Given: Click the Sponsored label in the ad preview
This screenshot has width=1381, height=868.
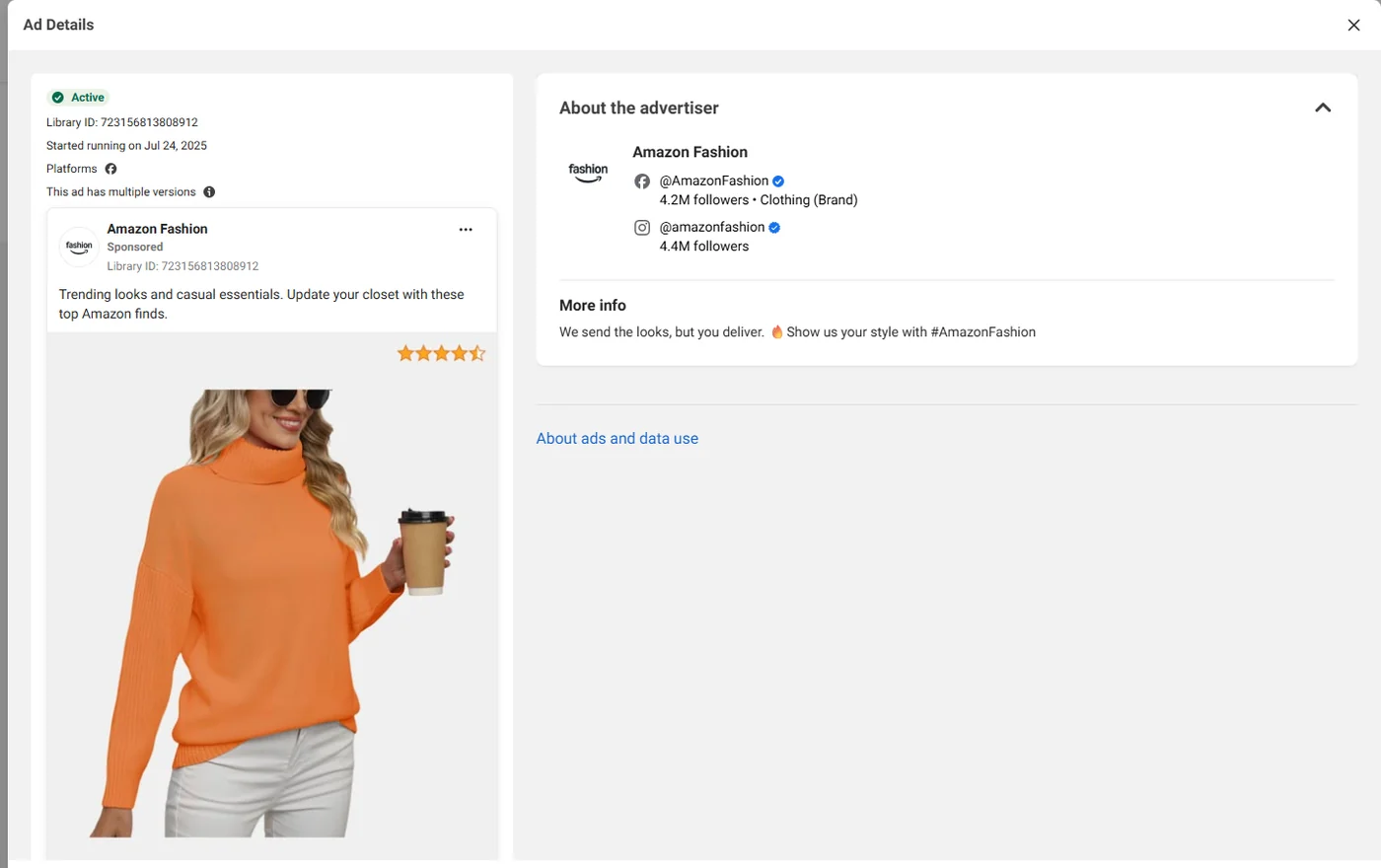Looking at the screenshot, I should point(135,248).
